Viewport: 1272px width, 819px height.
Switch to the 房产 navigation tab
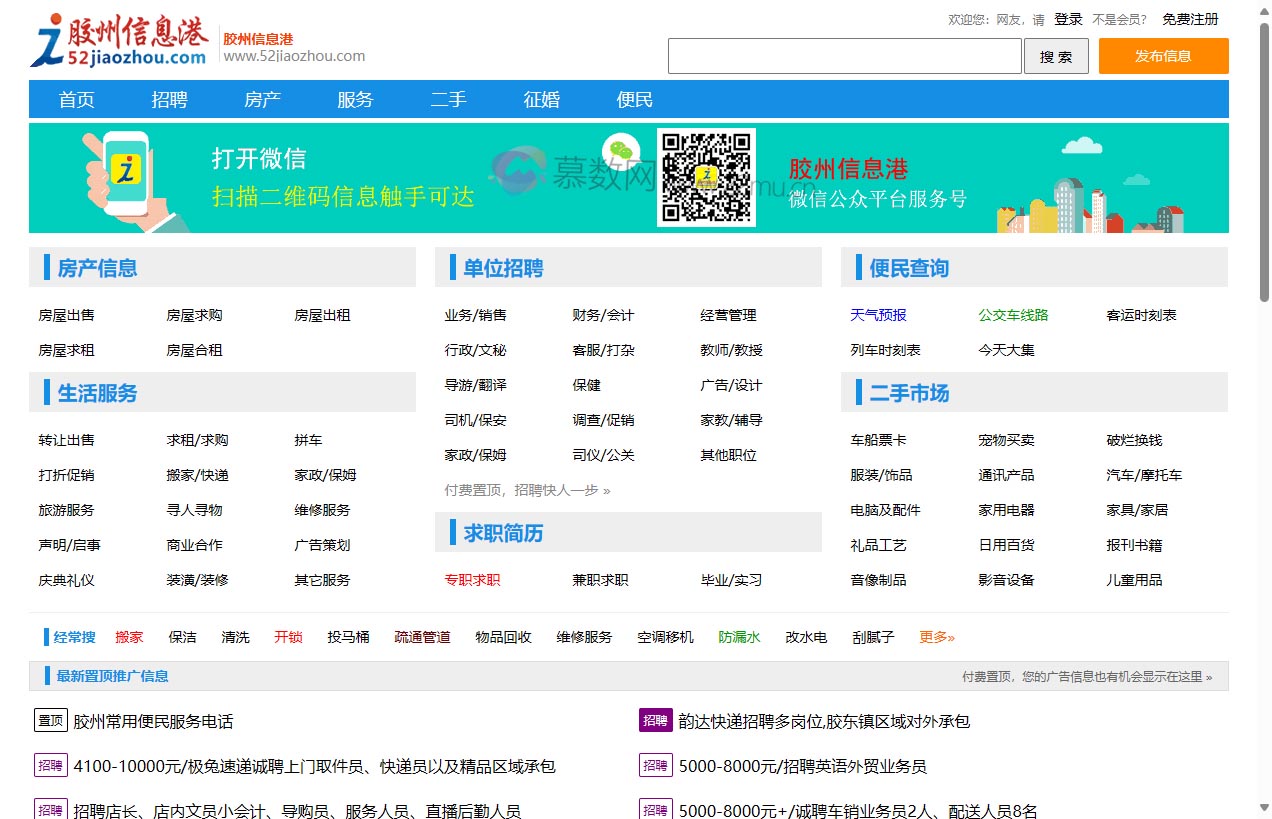pyautogui.click(x=262, y=99)
